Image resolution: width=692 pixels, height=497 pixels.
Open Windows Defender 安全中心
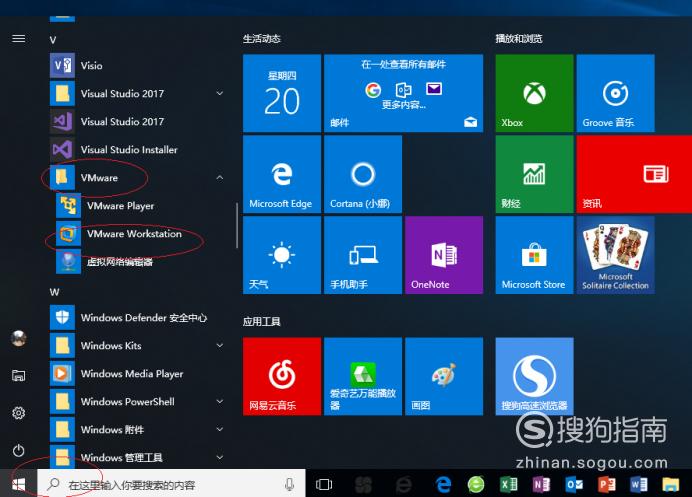137,317
